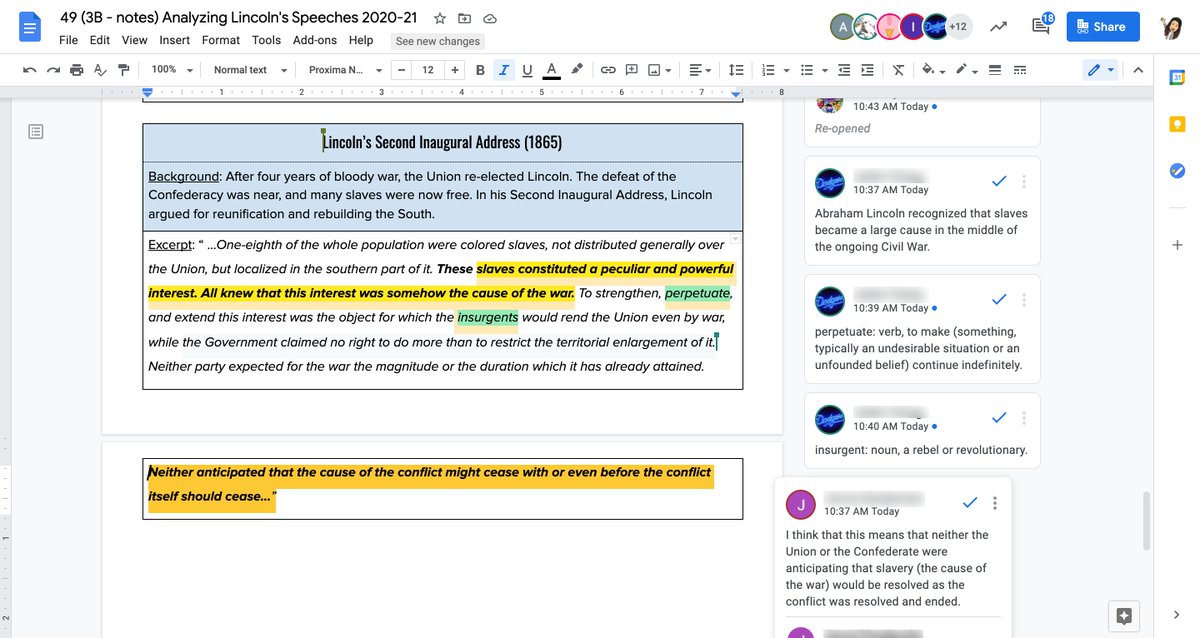
Task: Open the Tools menu
Action: coord(266,40)
